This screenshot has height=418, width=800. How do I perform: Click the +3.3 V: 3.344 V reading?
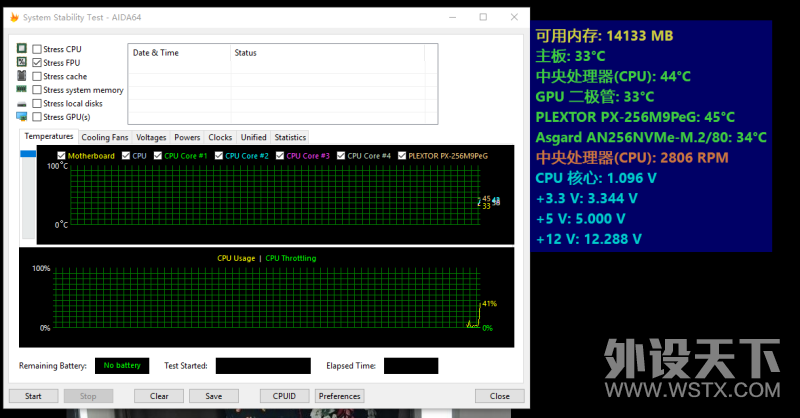pos(586,198)
